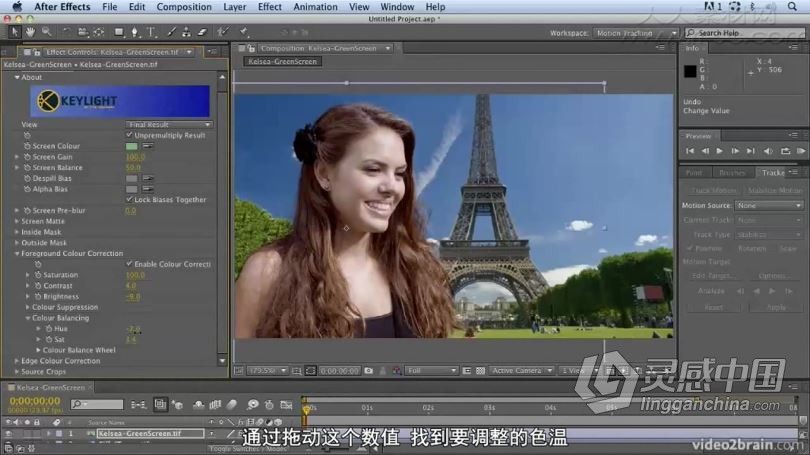
Task: Select the Unified Camera tool
Action: [83, 32]
